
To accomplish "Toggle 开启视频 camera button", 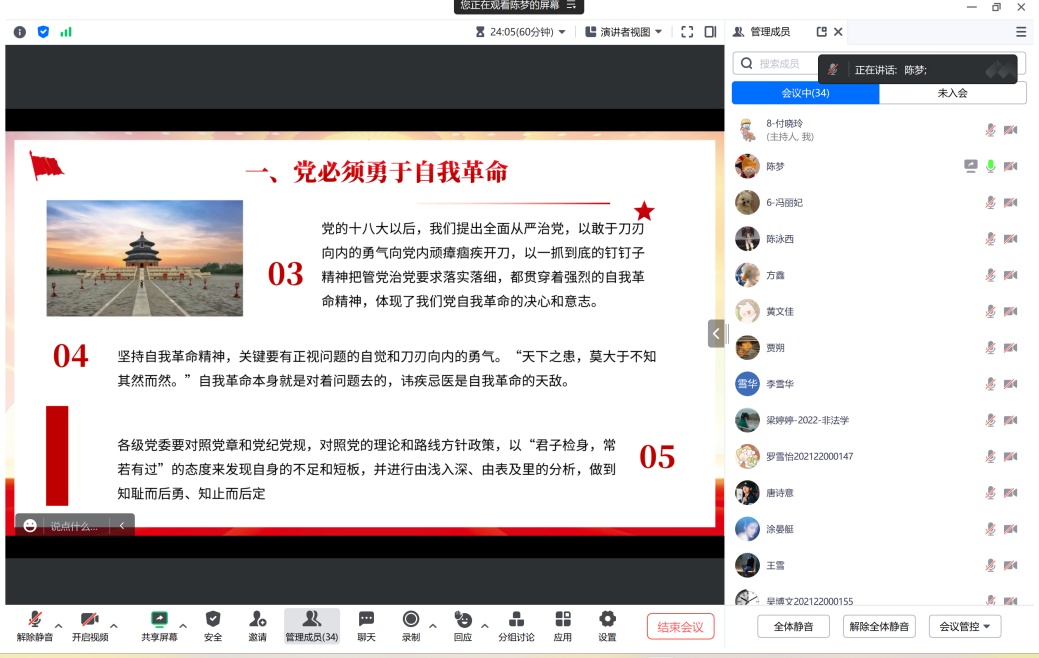I will click(x=89, y=625).
